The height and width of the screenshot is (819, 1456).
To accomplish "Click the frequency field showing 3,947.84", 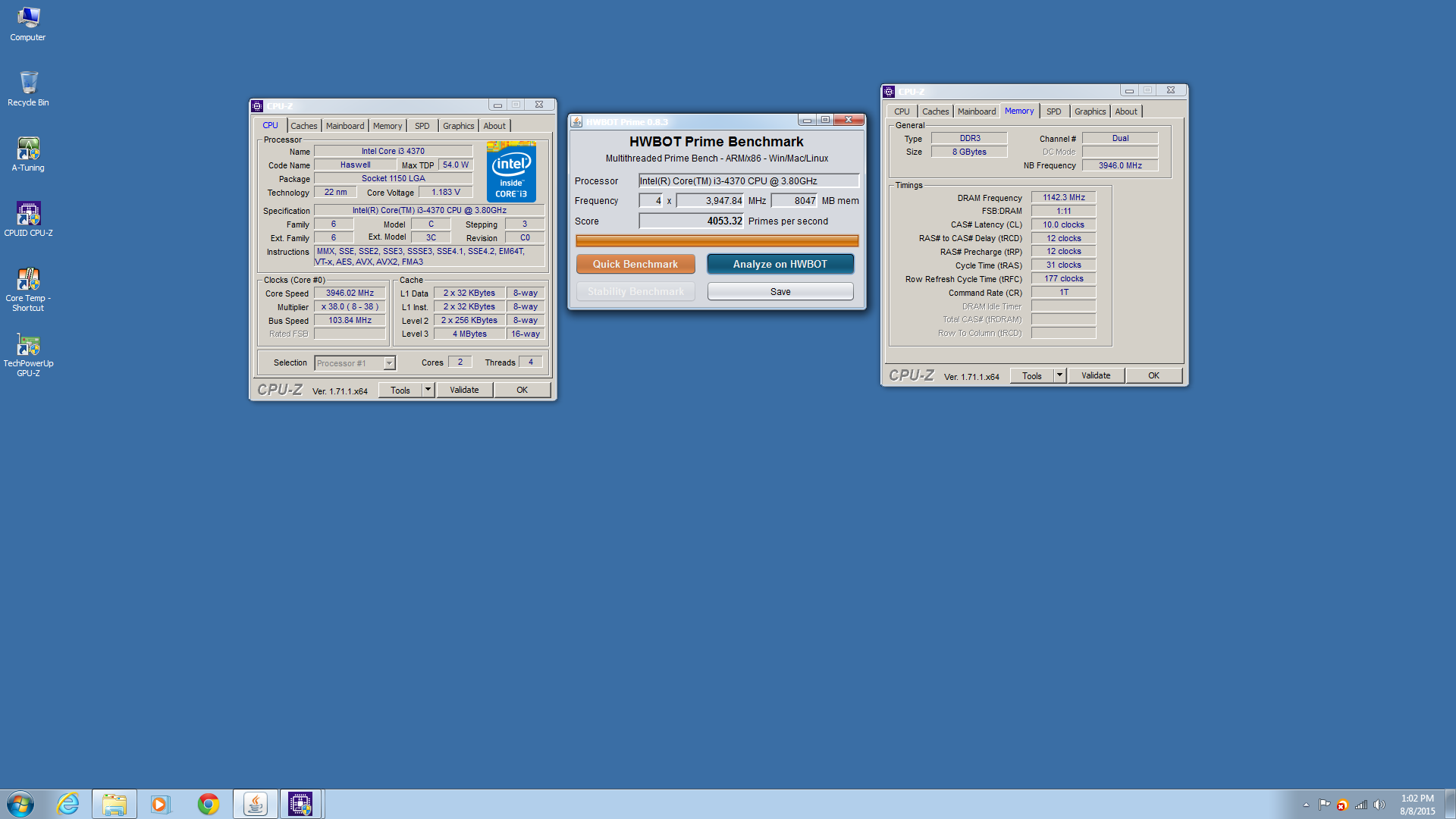I will (711, 200).
